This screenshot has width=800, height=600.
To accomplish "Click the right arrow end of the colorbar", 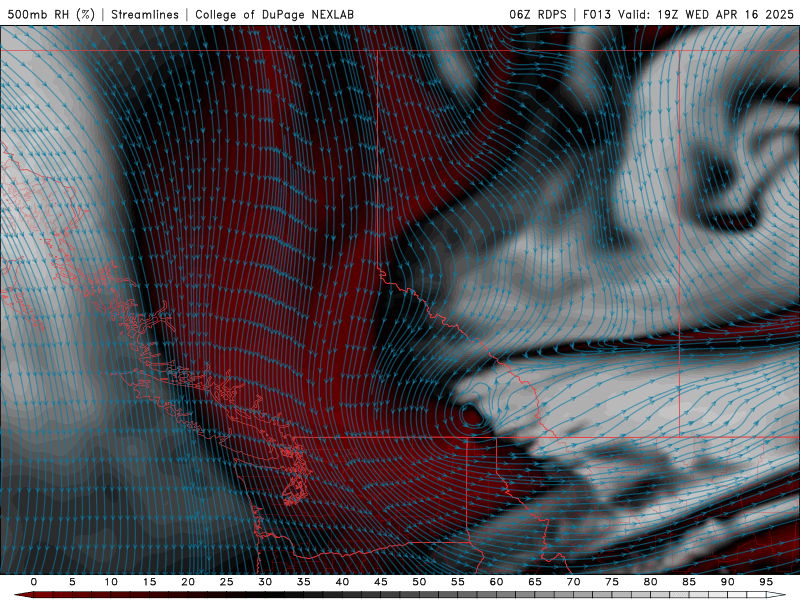I will click(x=776, y=595).
